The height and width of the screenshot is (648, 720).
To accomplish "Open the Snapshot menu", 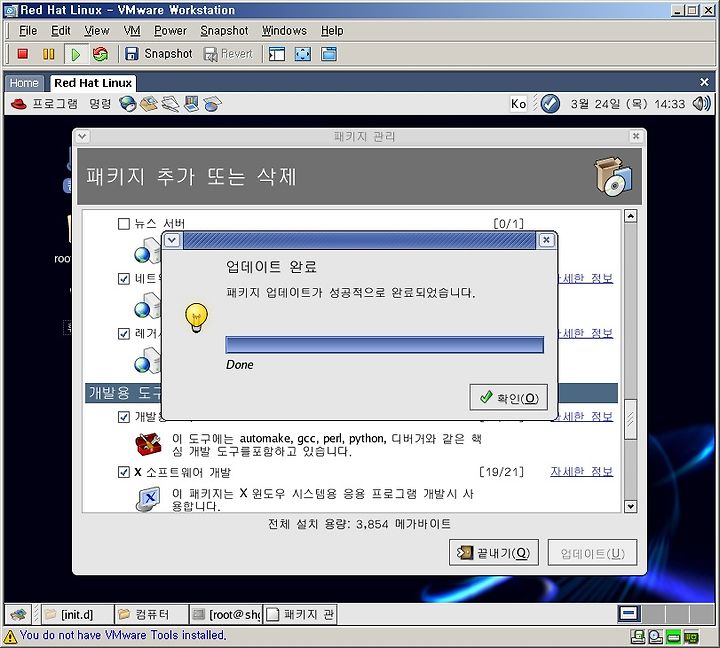I will pos(224,31).
